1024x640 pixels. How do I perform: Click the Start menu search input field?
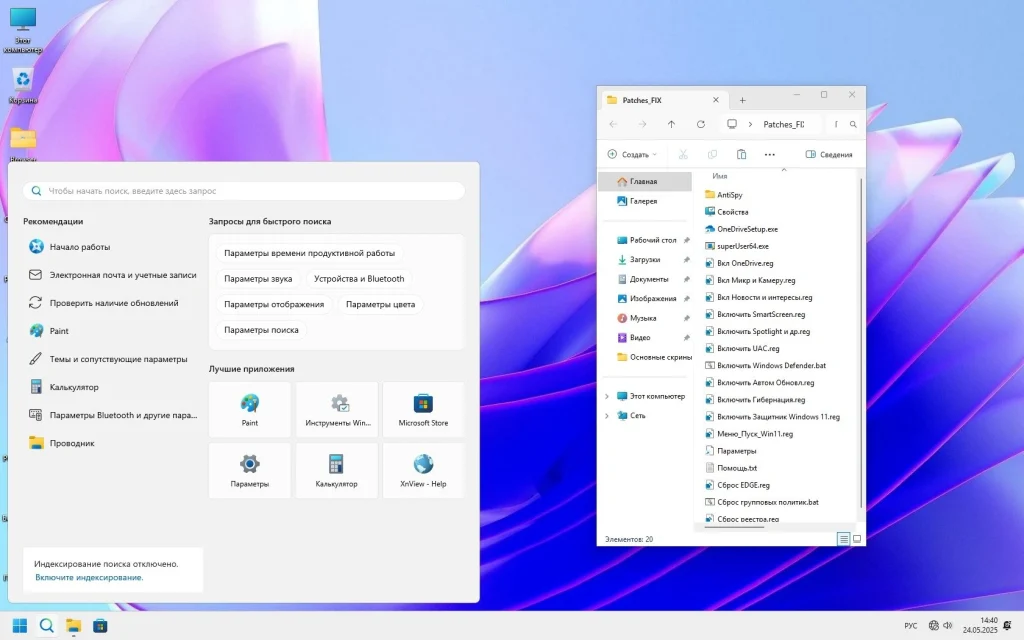coord(242,190)
